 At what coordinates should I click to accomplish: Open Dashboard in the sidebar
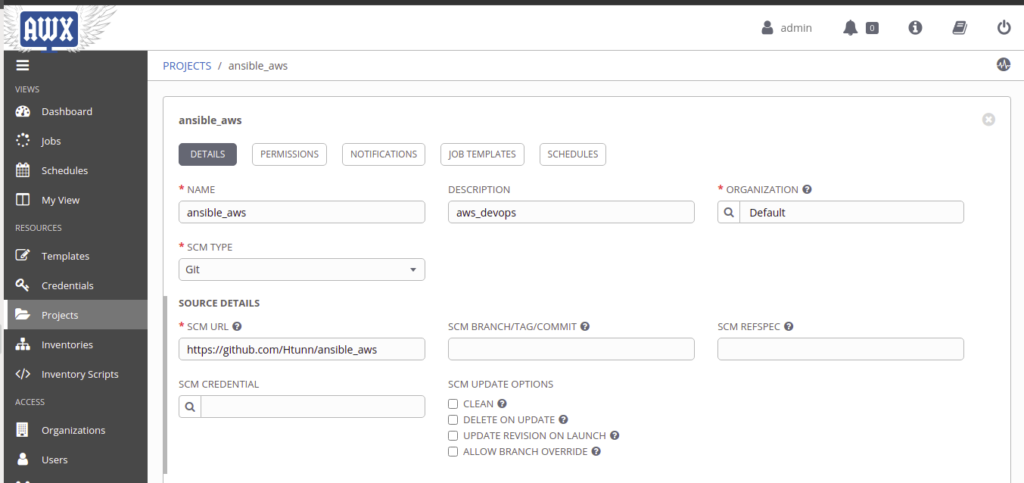click(x=67, y=112)
